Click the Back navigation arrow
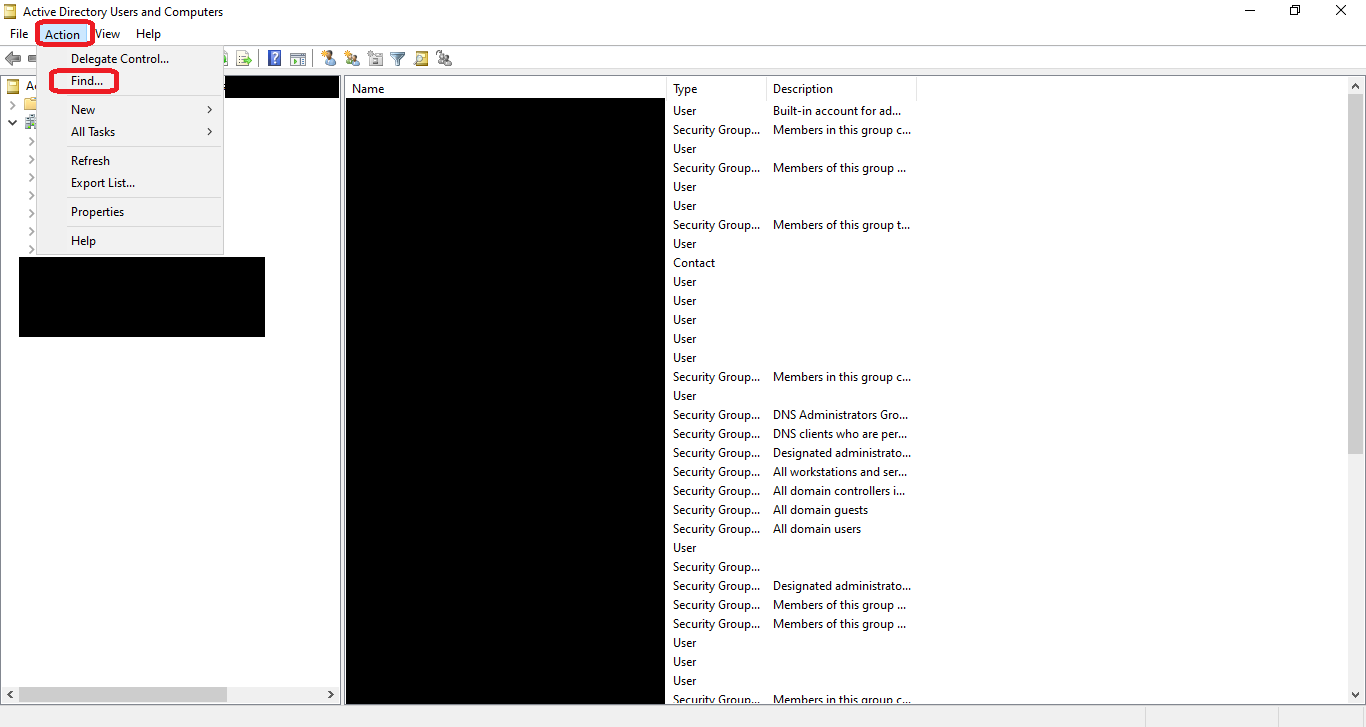1366x727 pixels. click(12, 58)
